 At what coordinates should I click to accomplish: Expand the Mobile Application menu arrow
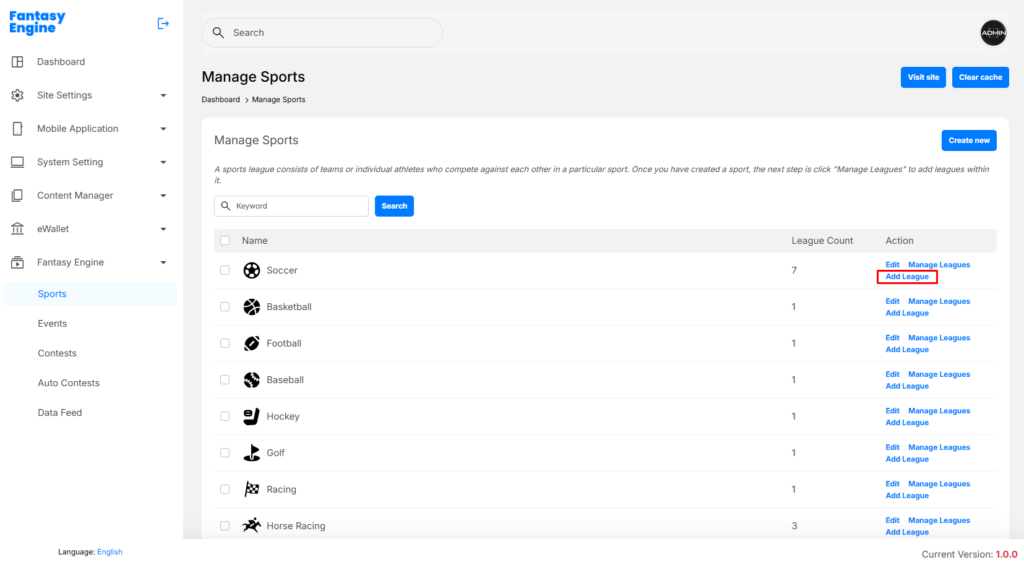click(163, 129)
